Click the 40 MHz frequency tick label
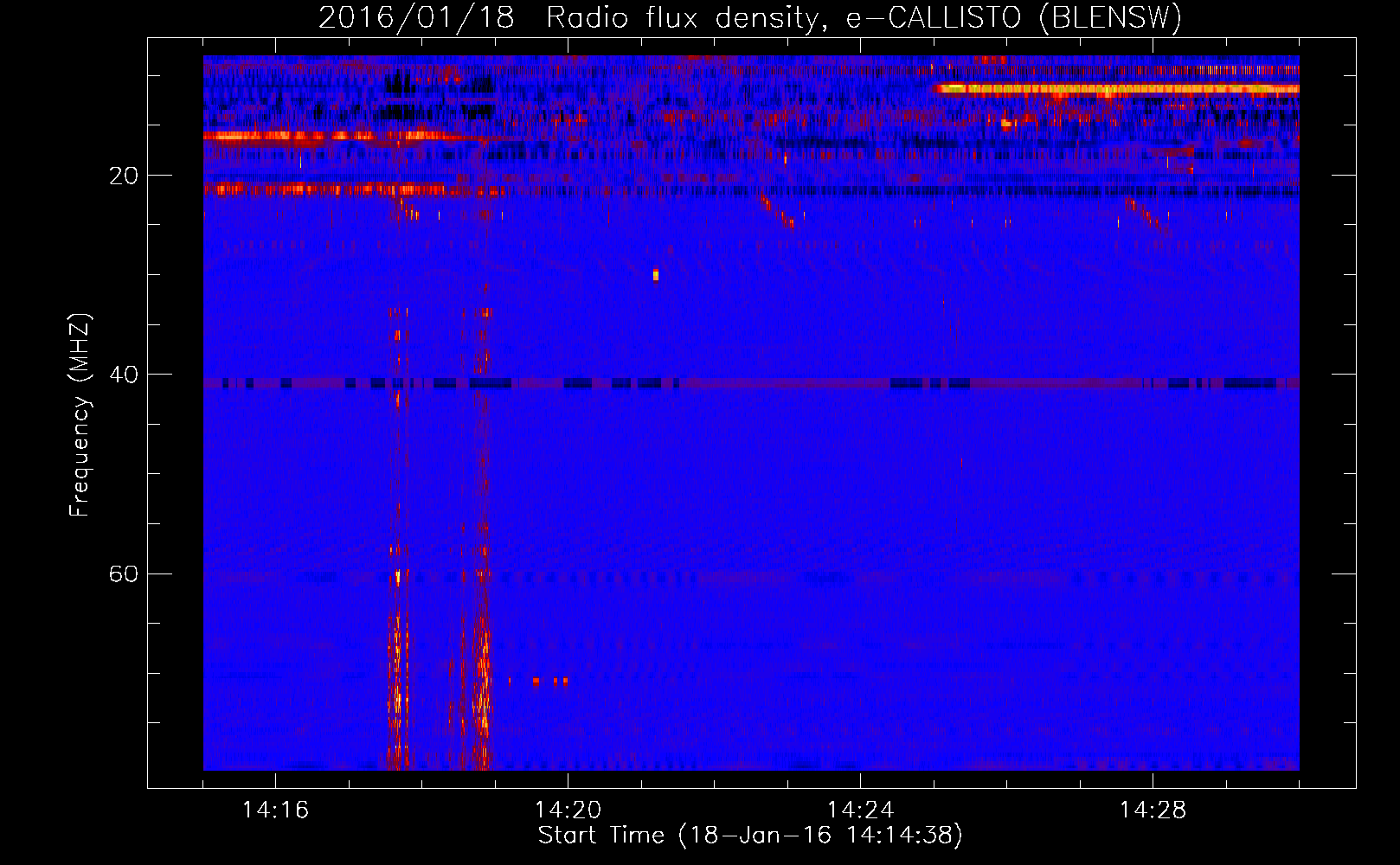1400x865 pixels. [123, 375]
